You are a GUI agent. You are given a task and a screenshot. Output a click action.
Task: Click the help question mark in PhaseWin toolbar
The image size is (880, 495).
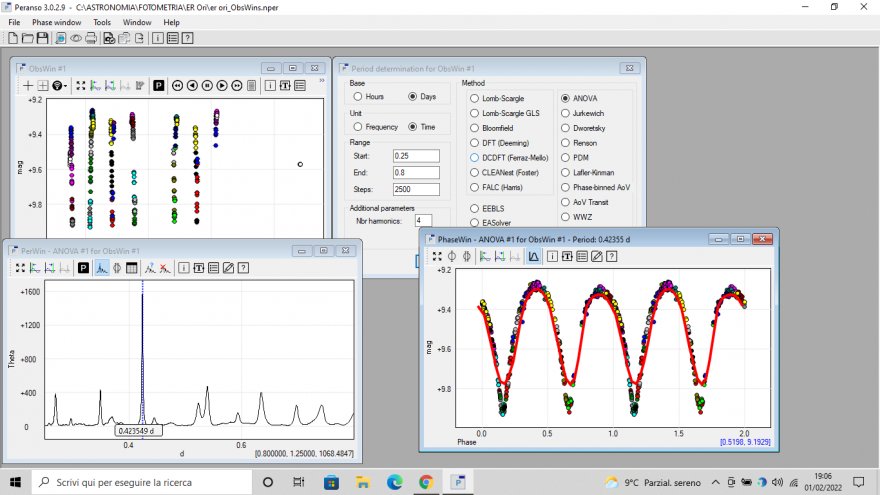point(611,257)
